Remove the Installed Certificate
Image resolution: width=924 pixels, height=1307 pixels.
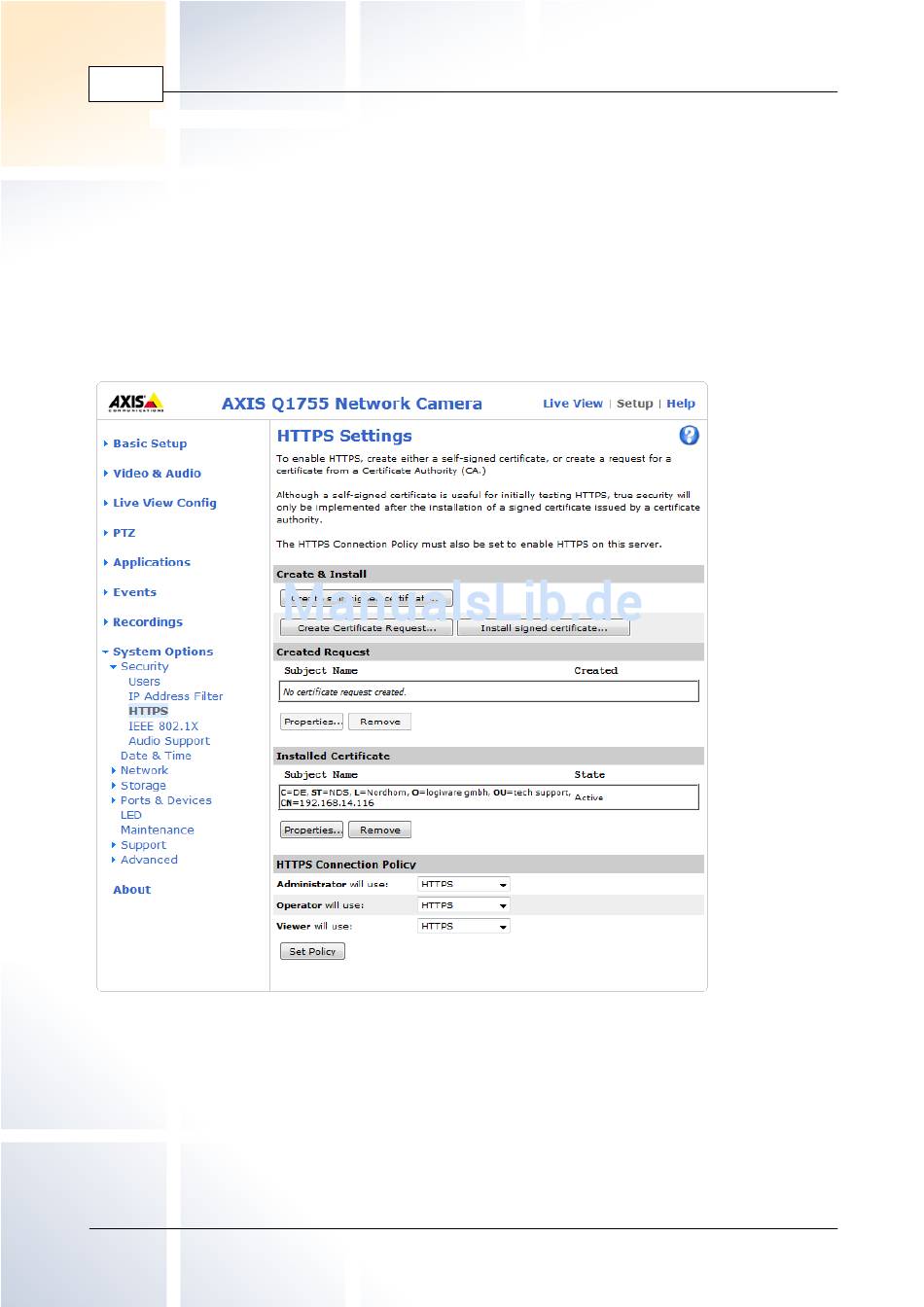(x=380, y=830)
